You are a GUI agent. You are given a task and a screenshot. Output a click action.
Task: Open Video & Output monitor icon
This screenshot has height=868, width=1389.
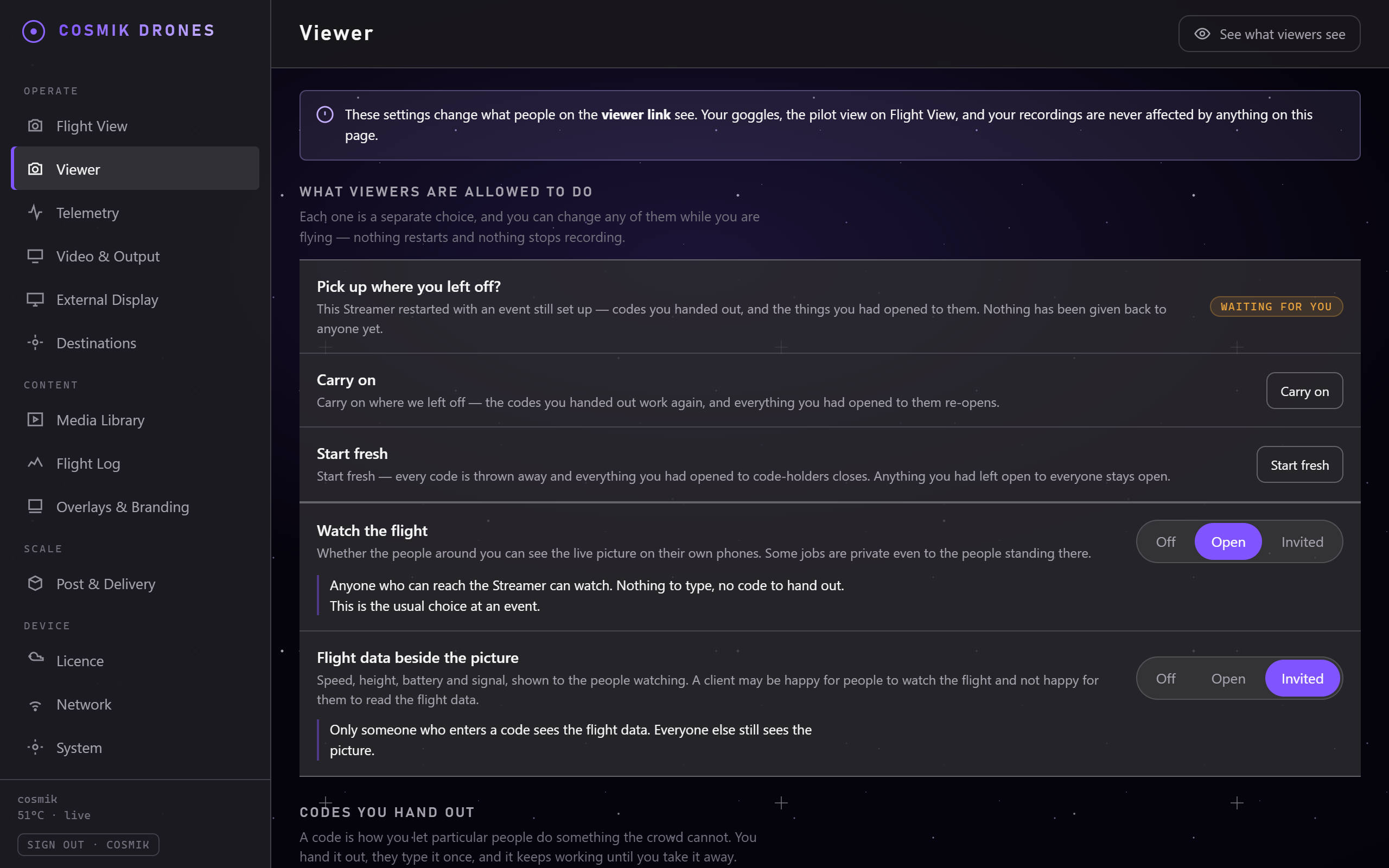coord(35,256)
